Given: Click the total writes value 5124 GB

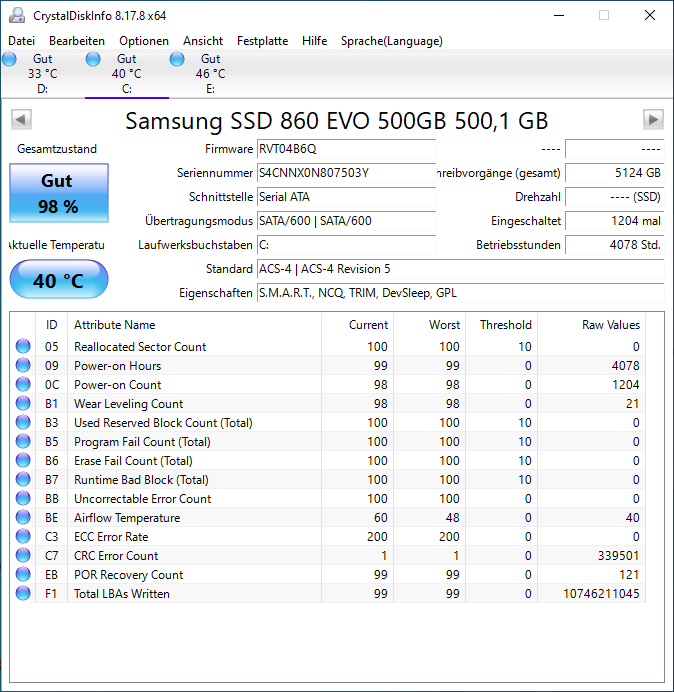Looking at the screenshot, I should pos(614,173).
